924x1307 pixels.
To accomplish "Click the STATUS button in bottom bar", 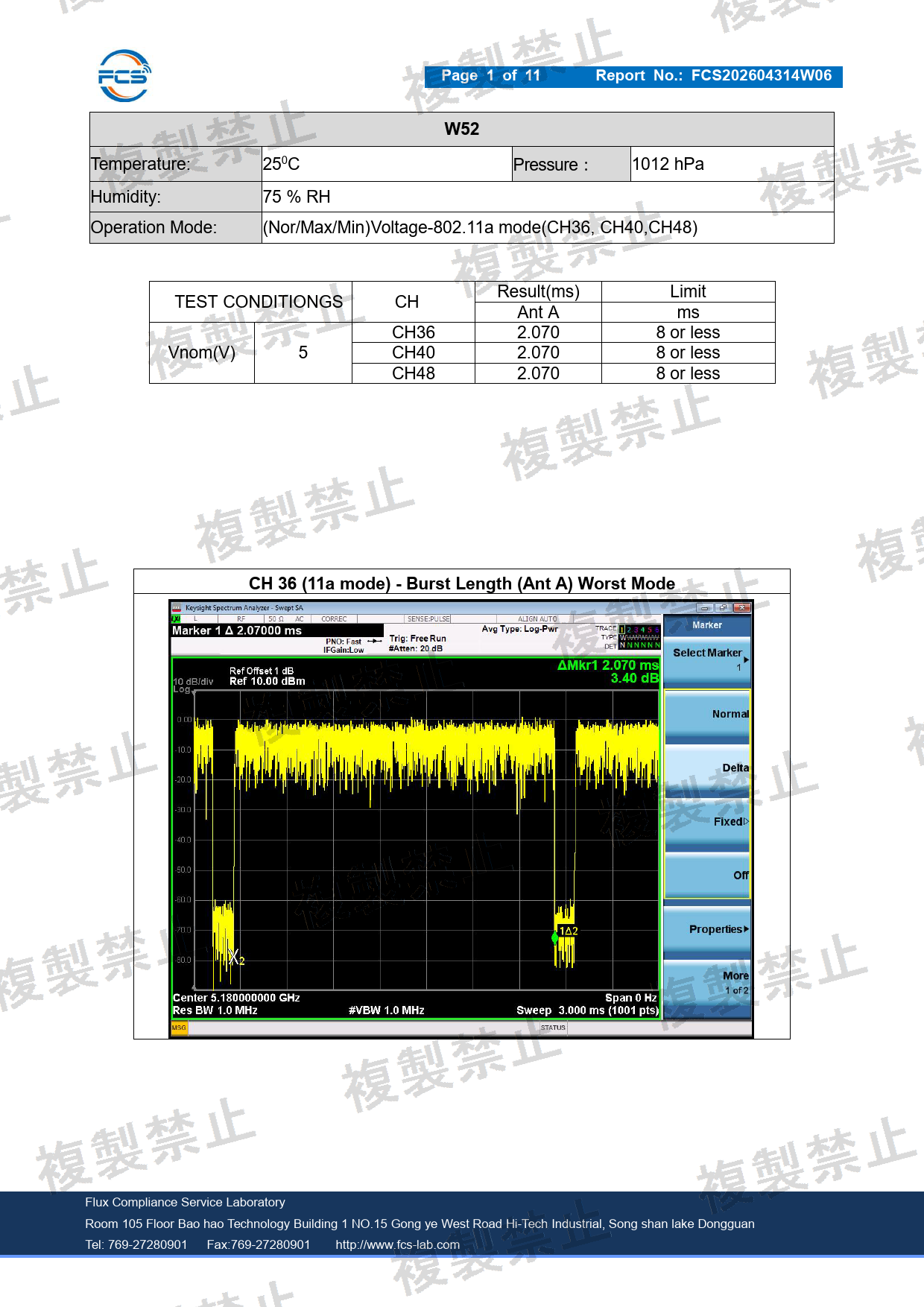I will click(553, 1028).
